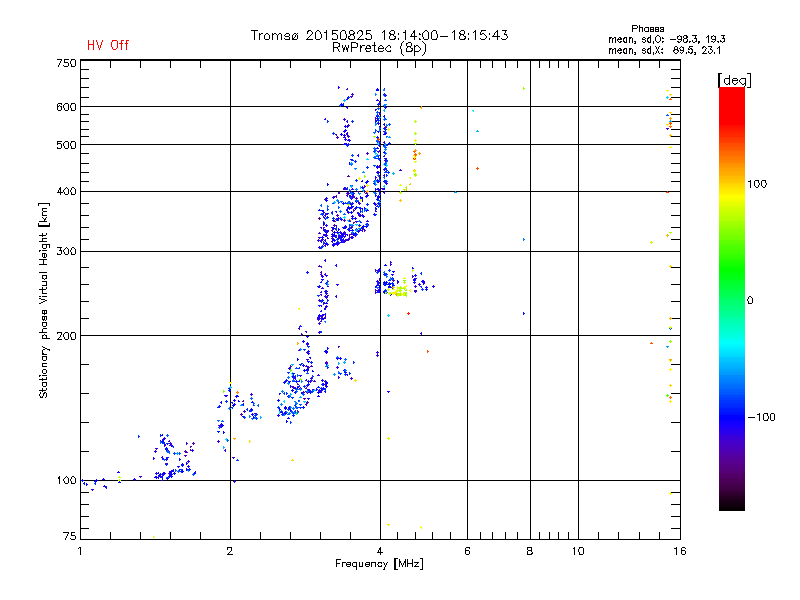Viewport: 800px width, 600px height.
Task: Click the frequency axis tick label '4'
Action: tap(380, 551)
